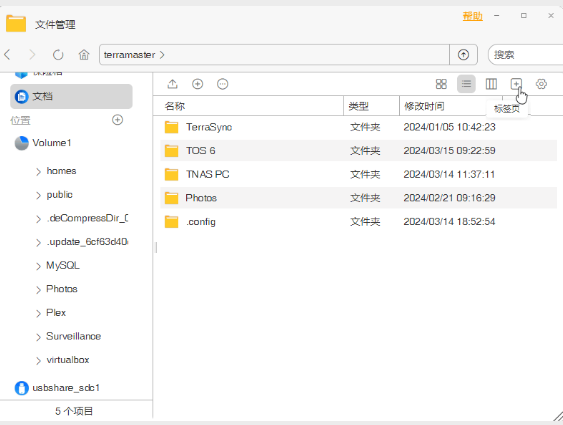Screen dimensions: 563x425
Task: Click the 搜索 search field
Action: (x=526, y=55)
